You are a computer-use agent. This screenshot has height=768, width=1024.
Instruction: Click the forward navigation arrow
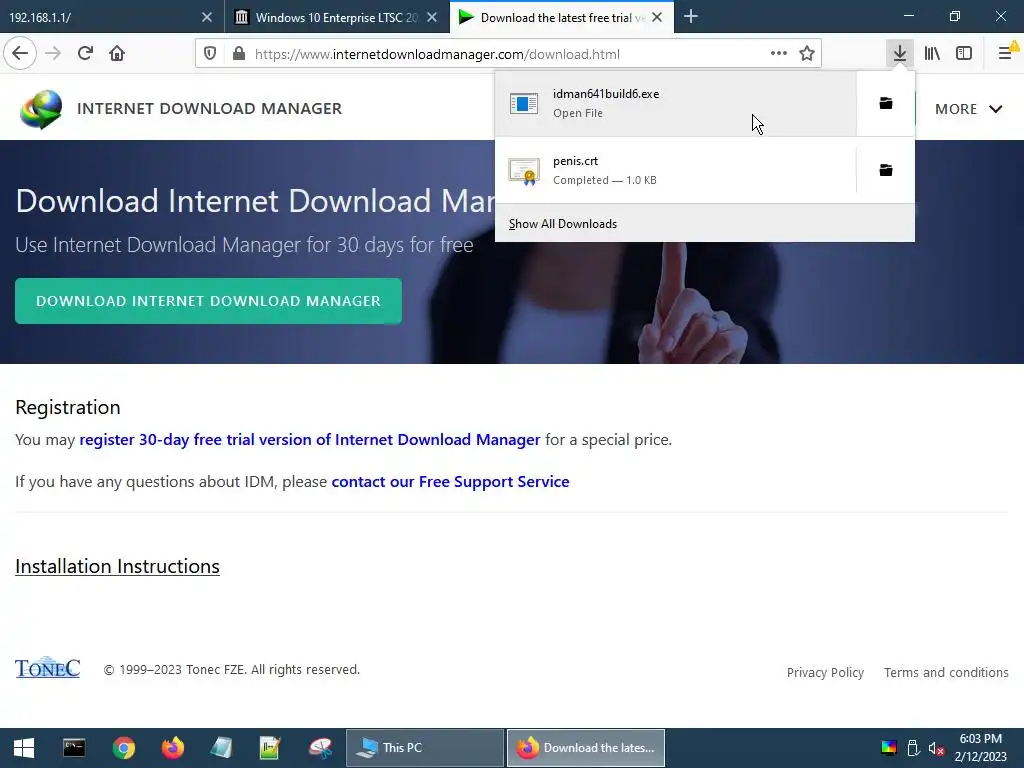(53, 54)
